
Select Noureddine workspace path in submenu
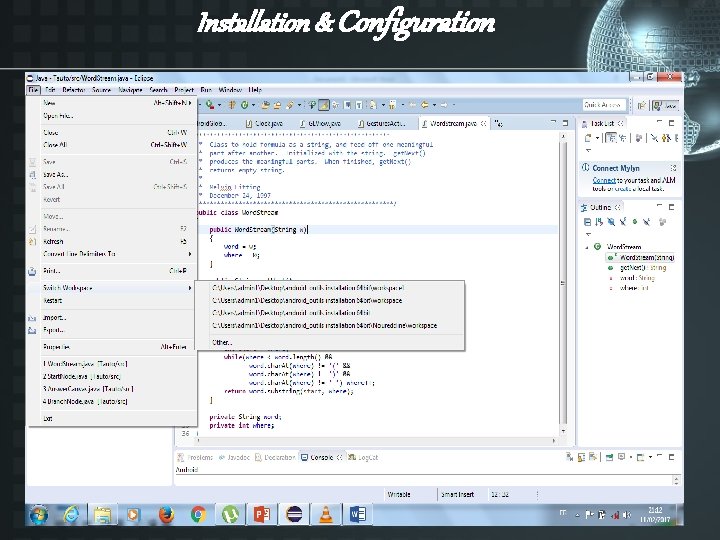click(329, 326)
